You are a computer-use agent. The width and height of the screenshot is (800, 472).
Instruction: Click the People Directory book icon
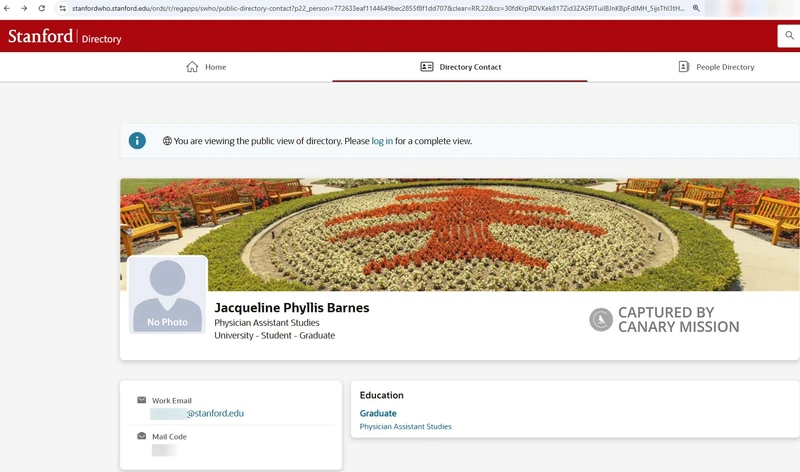684,67
